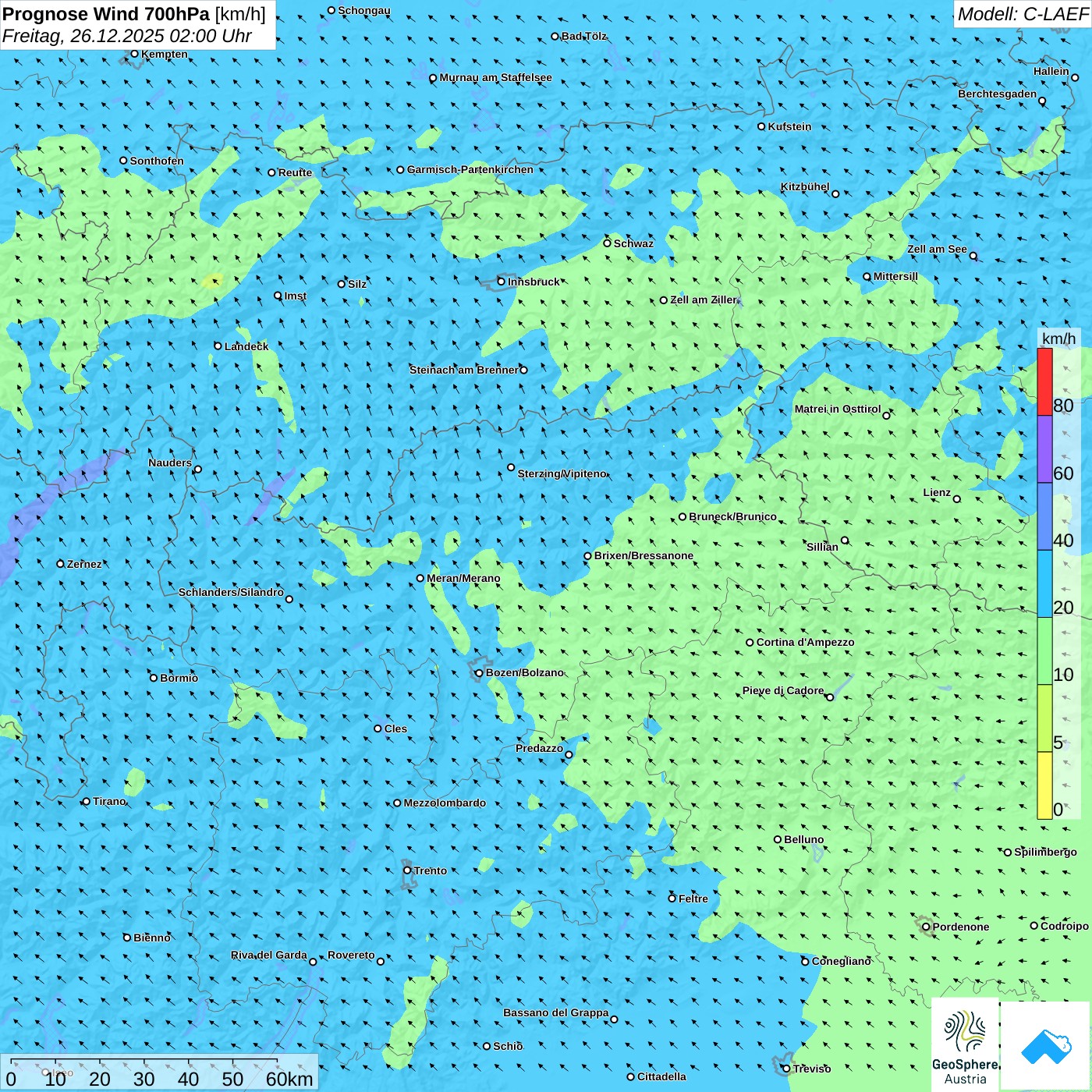The width and height of the screenshot is (1092, 1092).
Task: Select the Kempten city marker
Action: (134, 54)
